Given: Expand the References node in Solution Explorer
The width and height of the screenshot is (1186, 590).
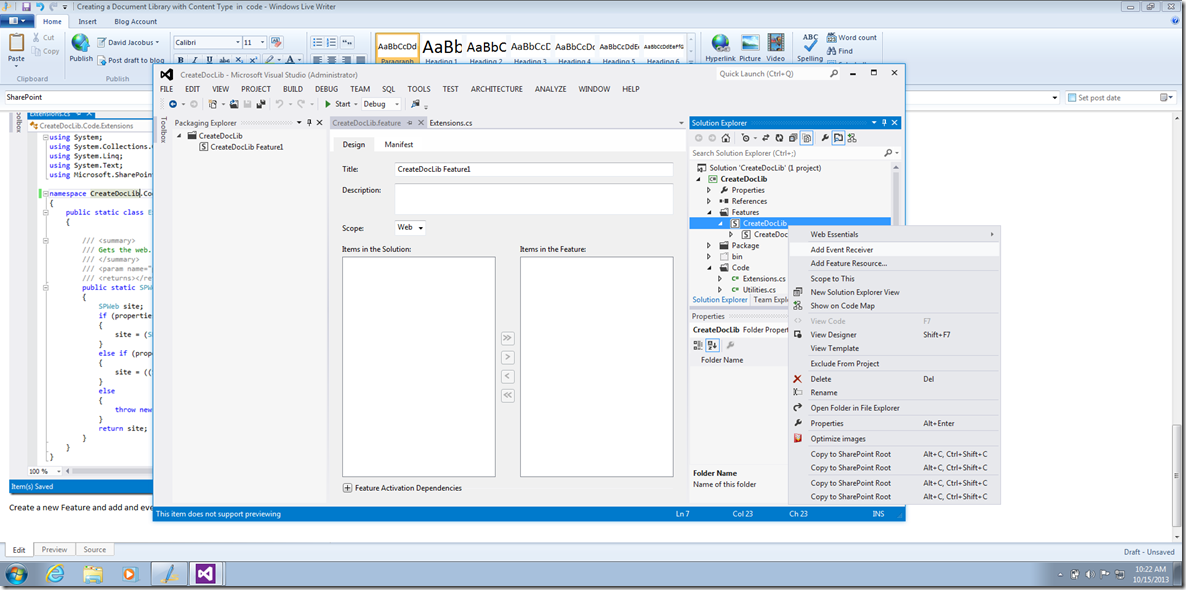Looking at the screenshot, I should tap(709, 201).
